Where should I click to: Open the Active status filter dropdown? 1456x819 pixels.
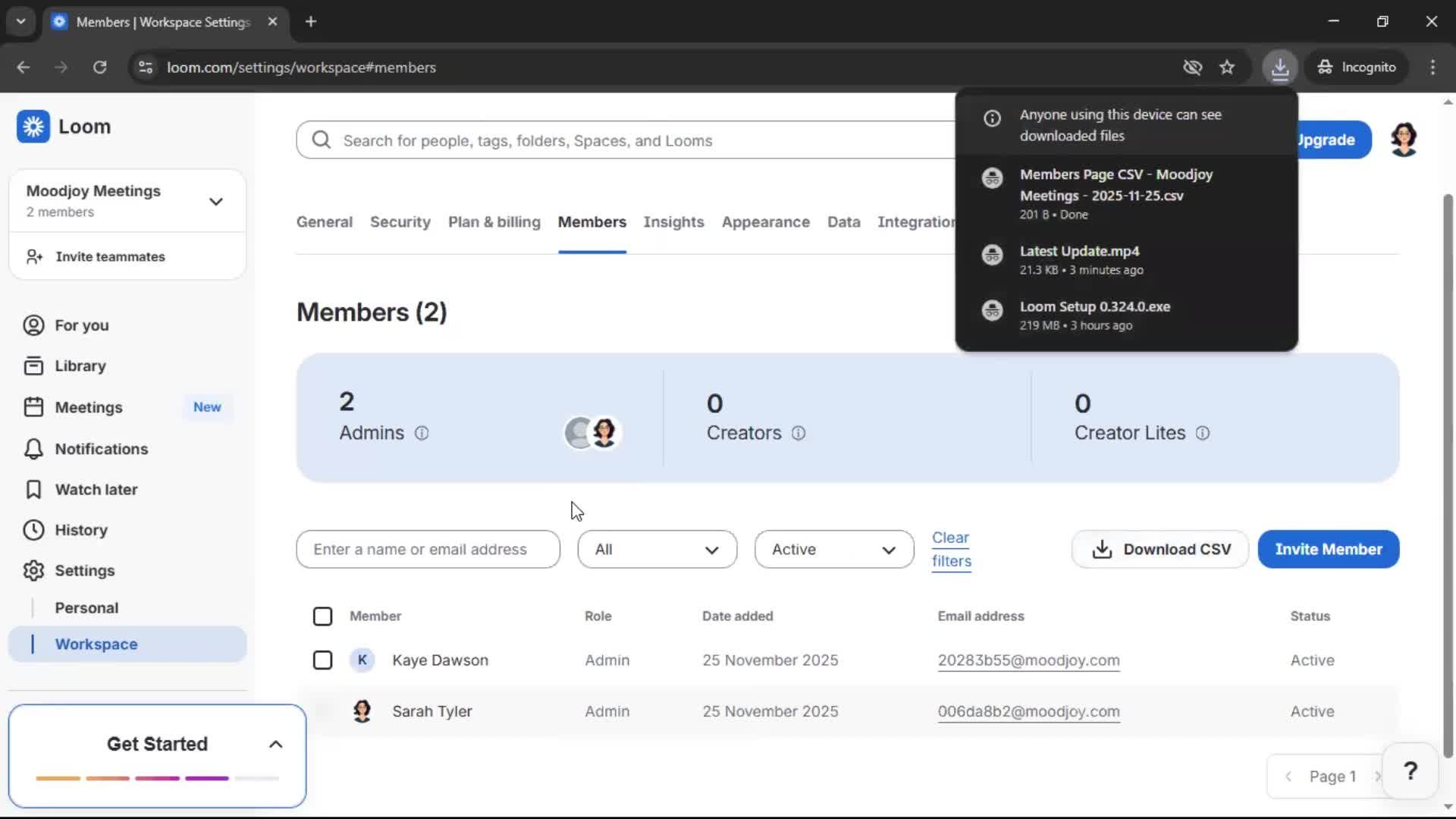tap(833, 550)
